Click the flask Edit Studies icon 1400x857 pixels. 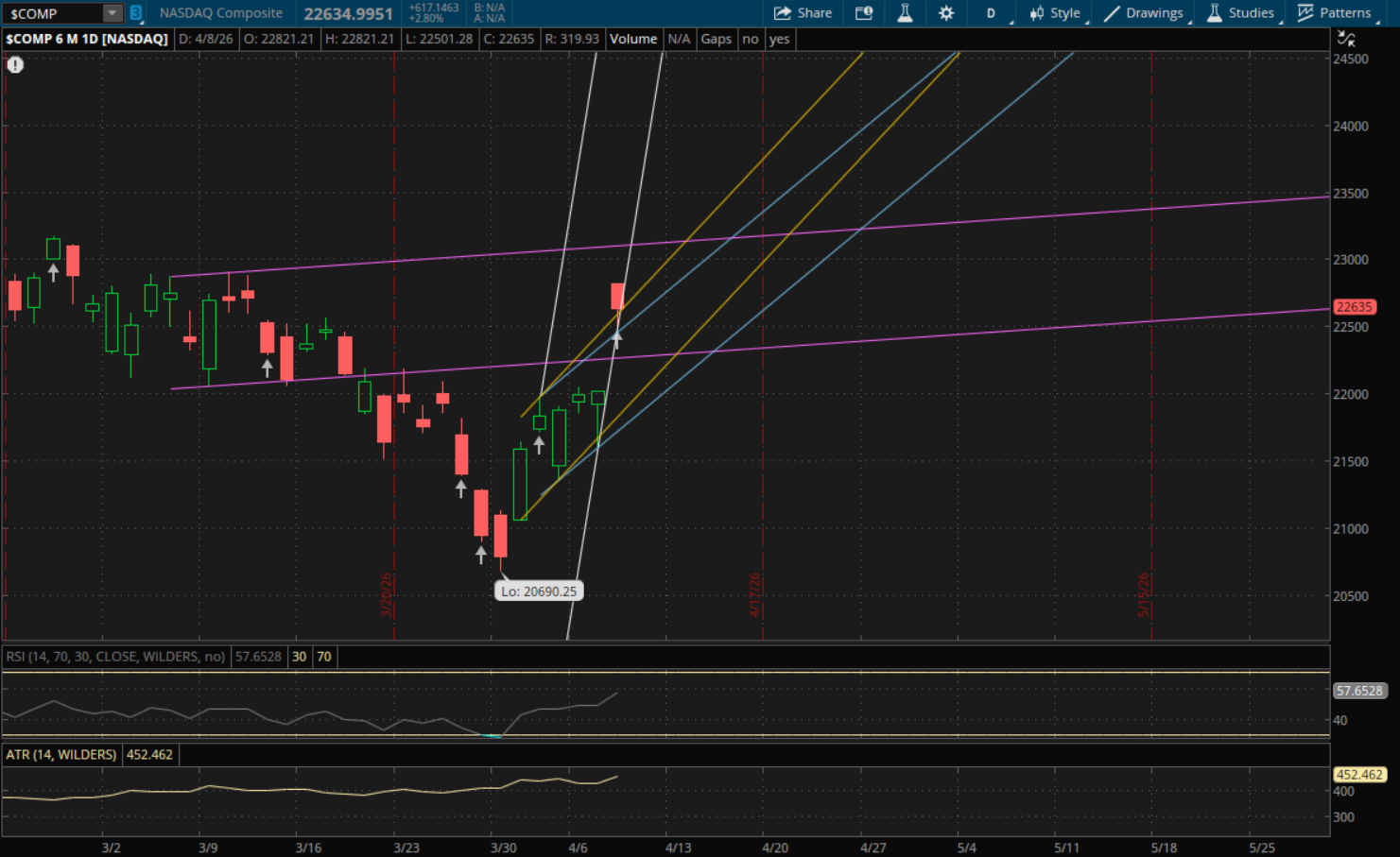point(905,13)
